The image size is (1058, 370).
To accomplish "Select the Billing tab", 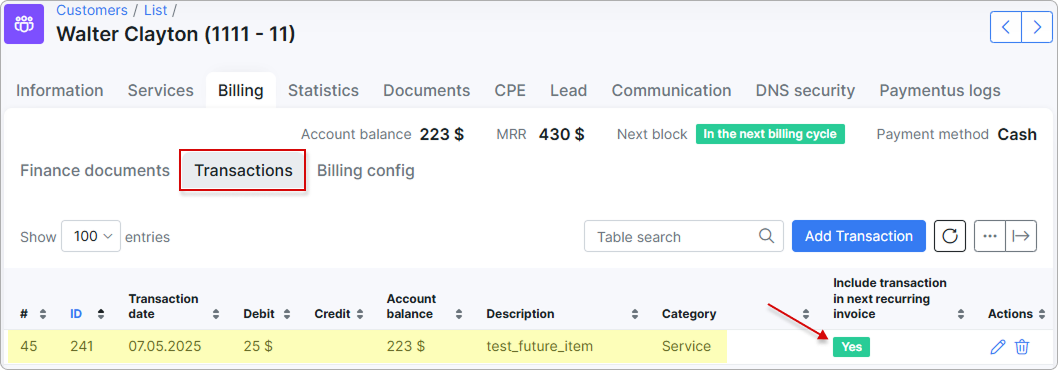I will pyautogui.click(x=241, y=90).
